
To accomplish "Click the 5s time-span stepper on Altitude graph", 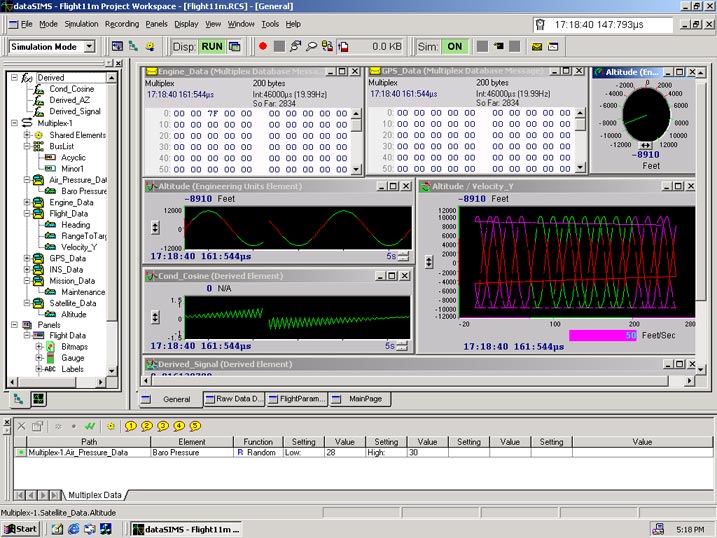I will click(403, 256).
